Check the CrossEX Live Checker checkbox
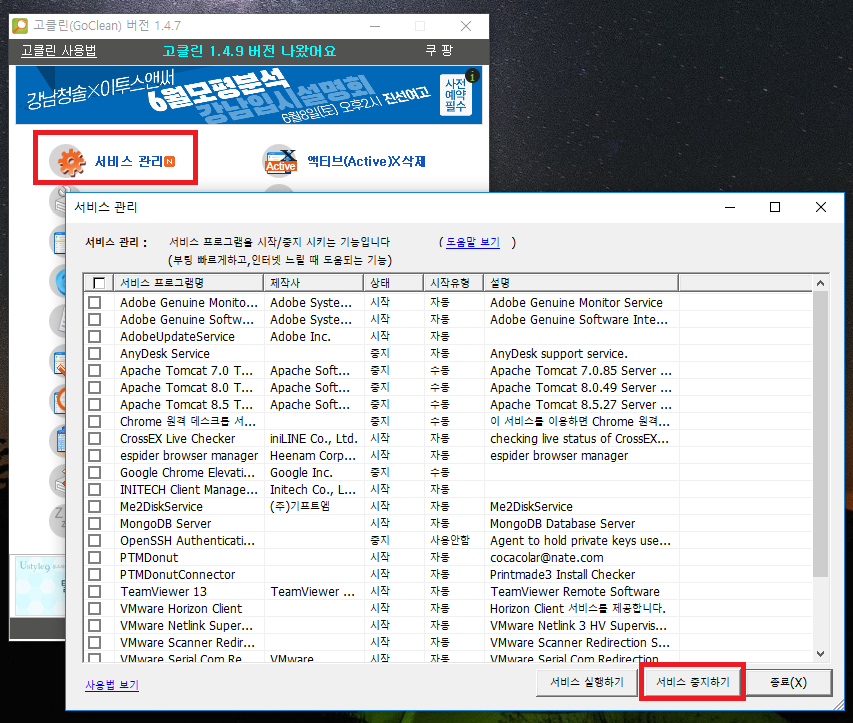 coord(95,438)
